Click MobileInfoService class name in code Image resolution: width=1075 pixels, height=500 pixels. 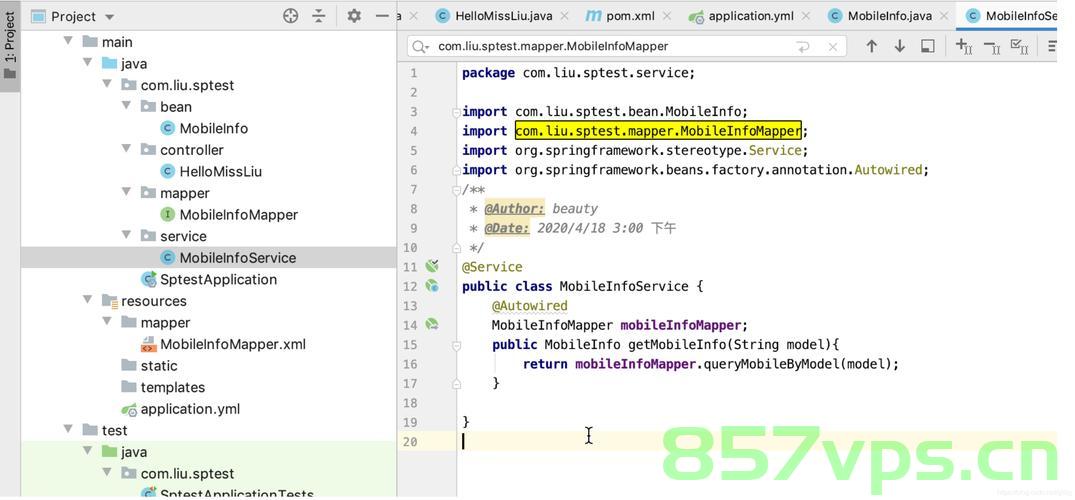(624, 286)
